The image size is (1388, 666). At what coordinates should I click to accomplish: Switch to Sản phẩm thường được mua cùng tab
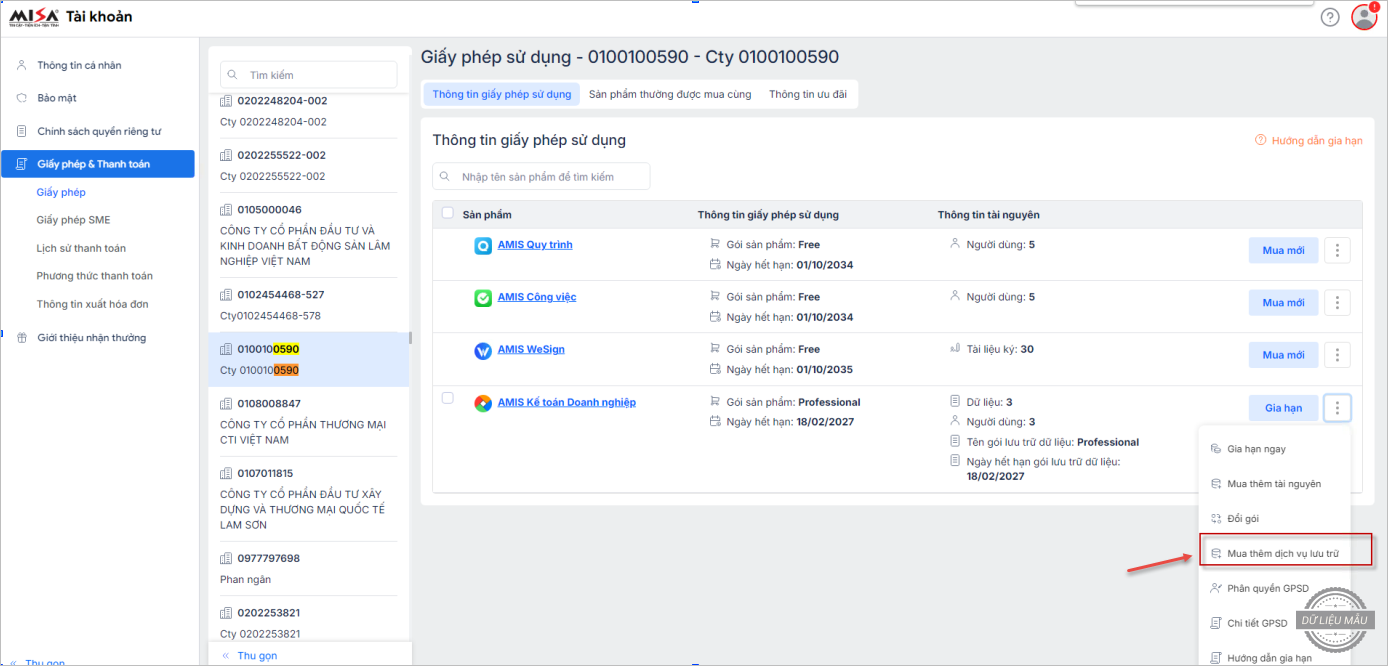pos(669,94)
